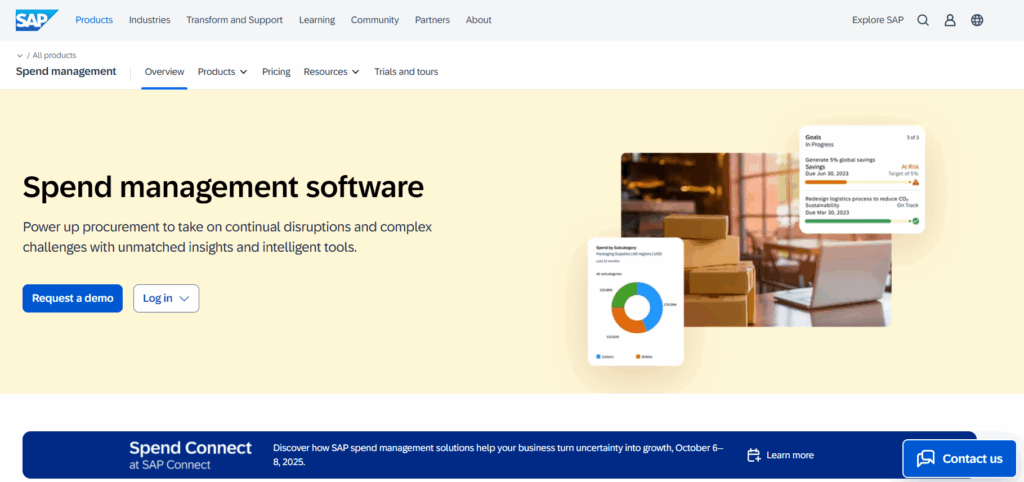Screen dimensions: 1024x482
Task: Click the Spend Connect banner heading
Action: (x=190, y=448)
